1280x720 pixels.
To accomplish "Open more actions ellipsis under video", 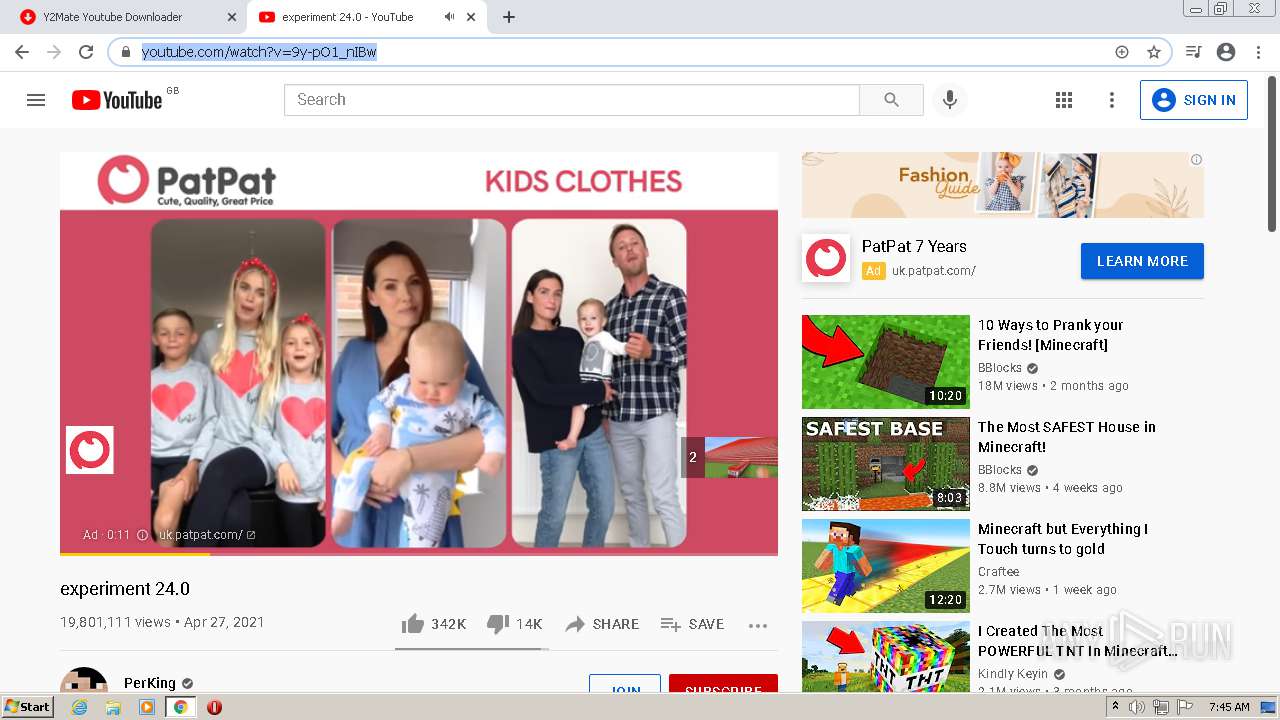I will [x=758, y=625].
